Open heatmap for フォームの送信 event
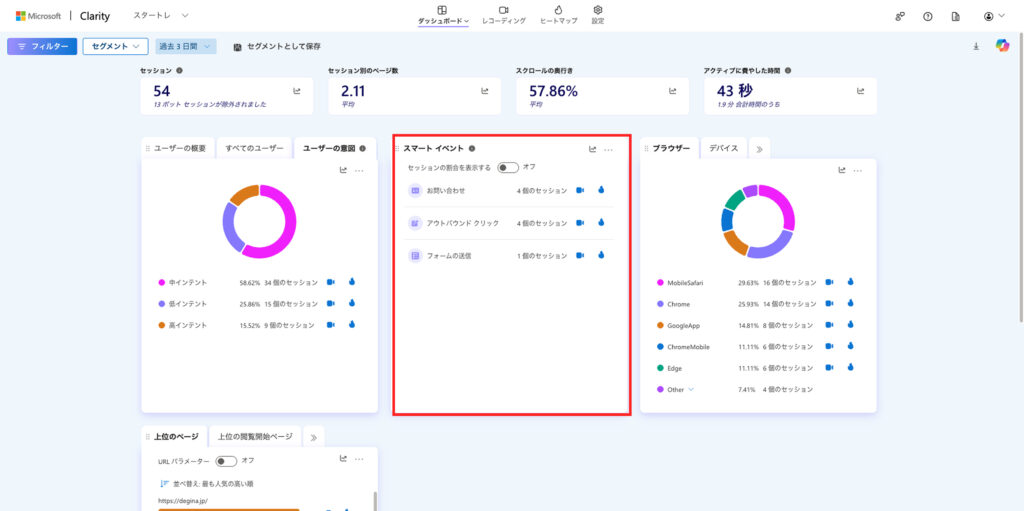 click(x=601, y=256)
